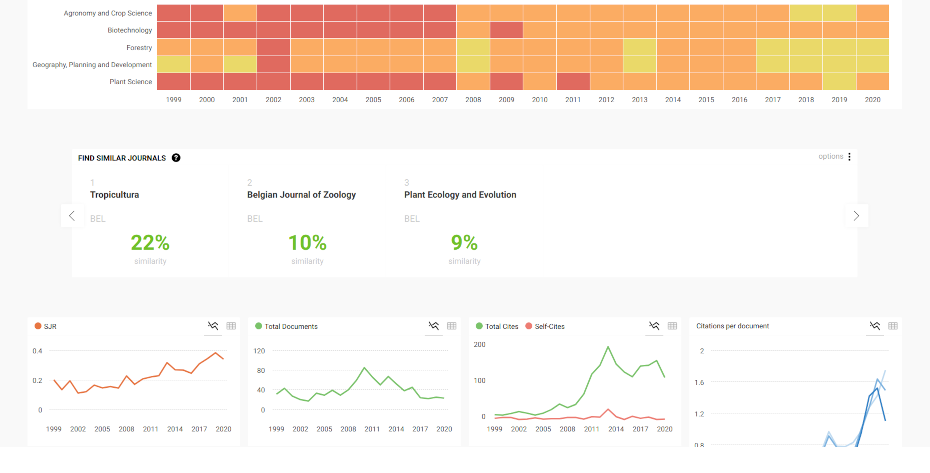Viewport: 930px width, 473px height.
Task: Show next similar journals with right arrow
Action: pos(856,216)
